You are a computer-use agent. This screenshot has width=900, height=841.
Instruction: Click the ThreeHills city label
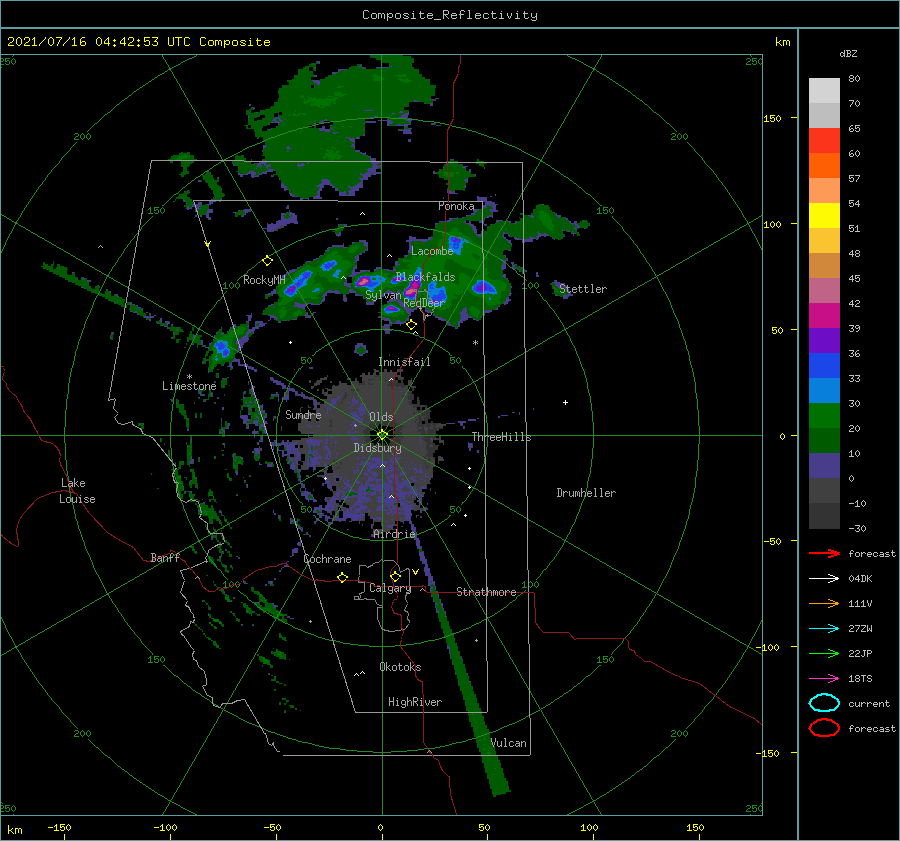tap(501, 437)
